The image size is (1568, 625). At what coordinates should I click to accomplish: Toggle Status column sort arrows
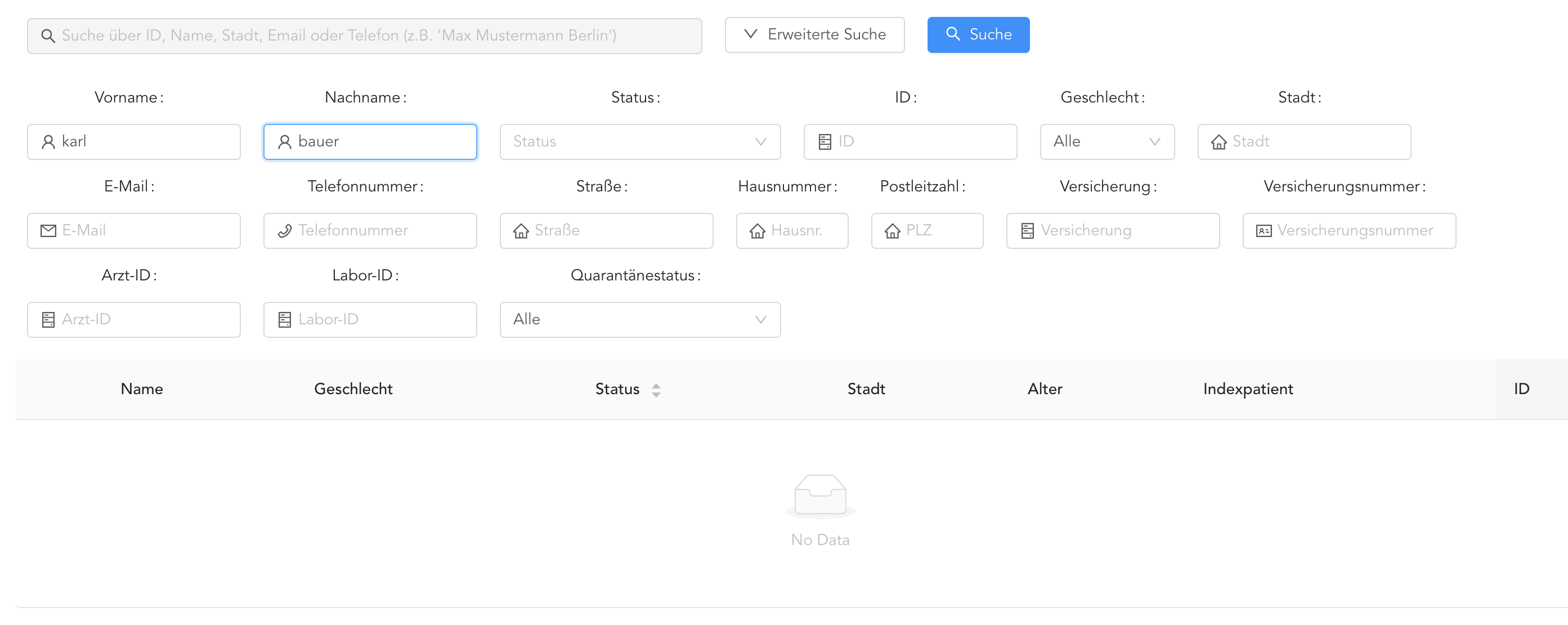[656, 390]
